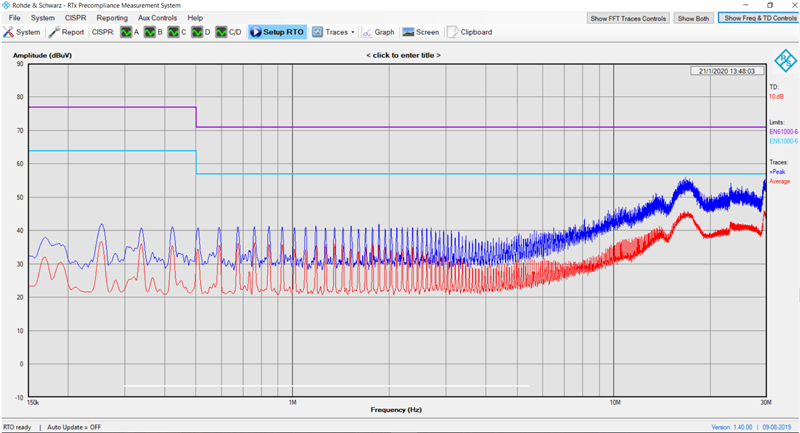Copy via the Clipboard toolbar button
800x433 pixels.
470,32
